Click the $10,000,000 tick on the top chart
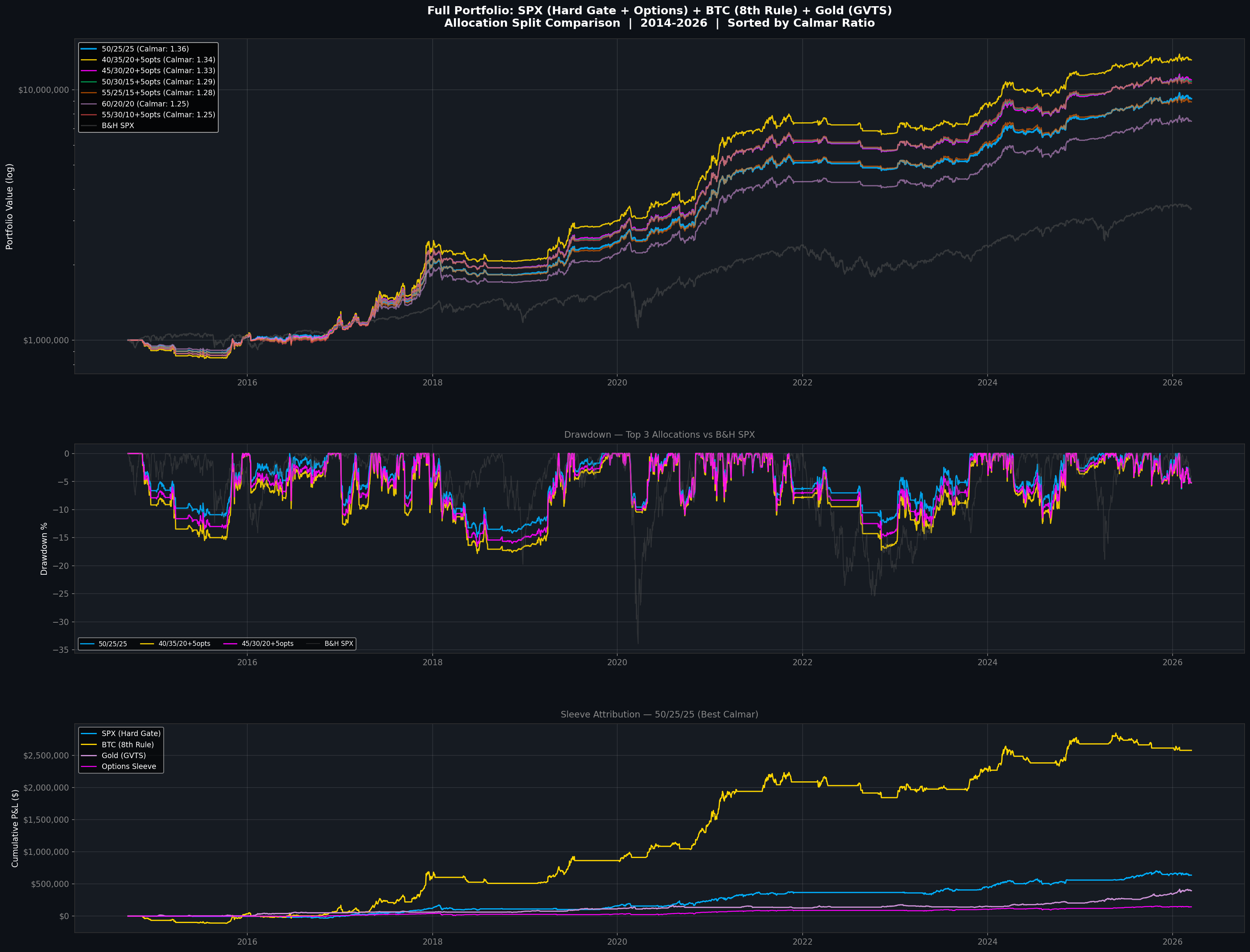The image size is (1250, 952). tap(44, 90)
